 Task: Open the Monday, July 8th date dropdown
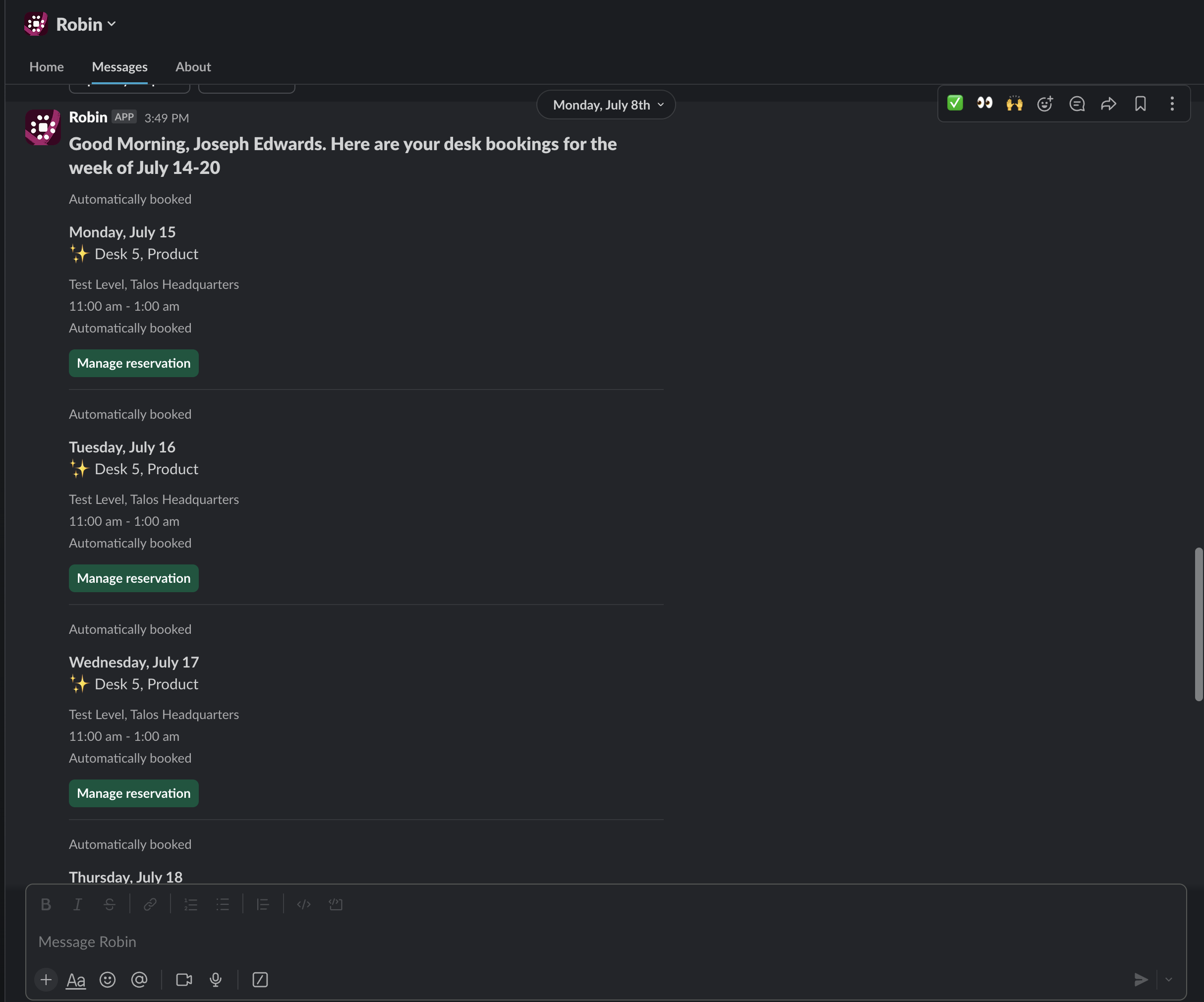pyautogui.click(x=606, y=105)
